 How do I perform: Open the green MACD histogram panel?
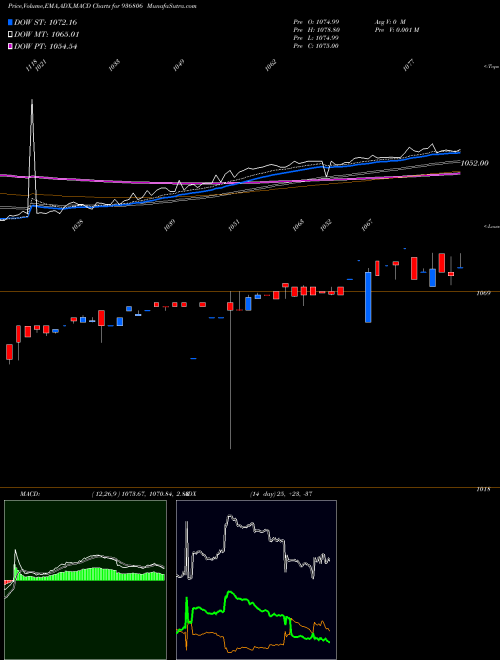(x=85, y=580)
